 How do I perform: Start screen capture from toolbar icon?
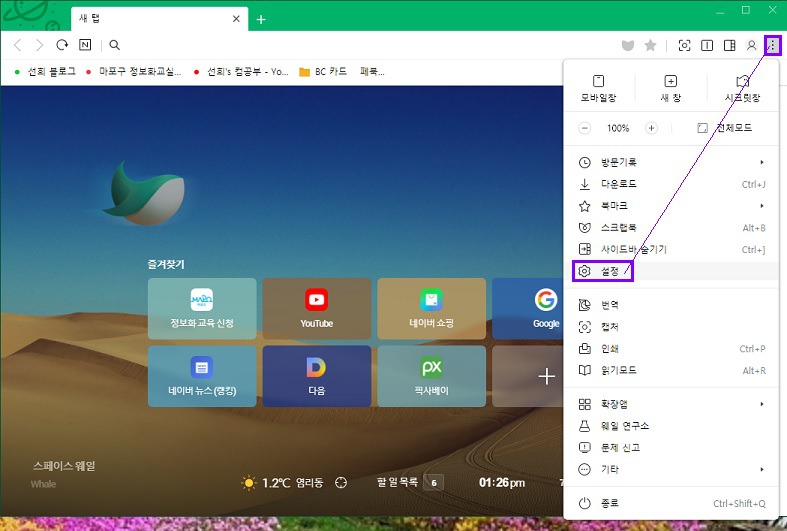point(684,46)
